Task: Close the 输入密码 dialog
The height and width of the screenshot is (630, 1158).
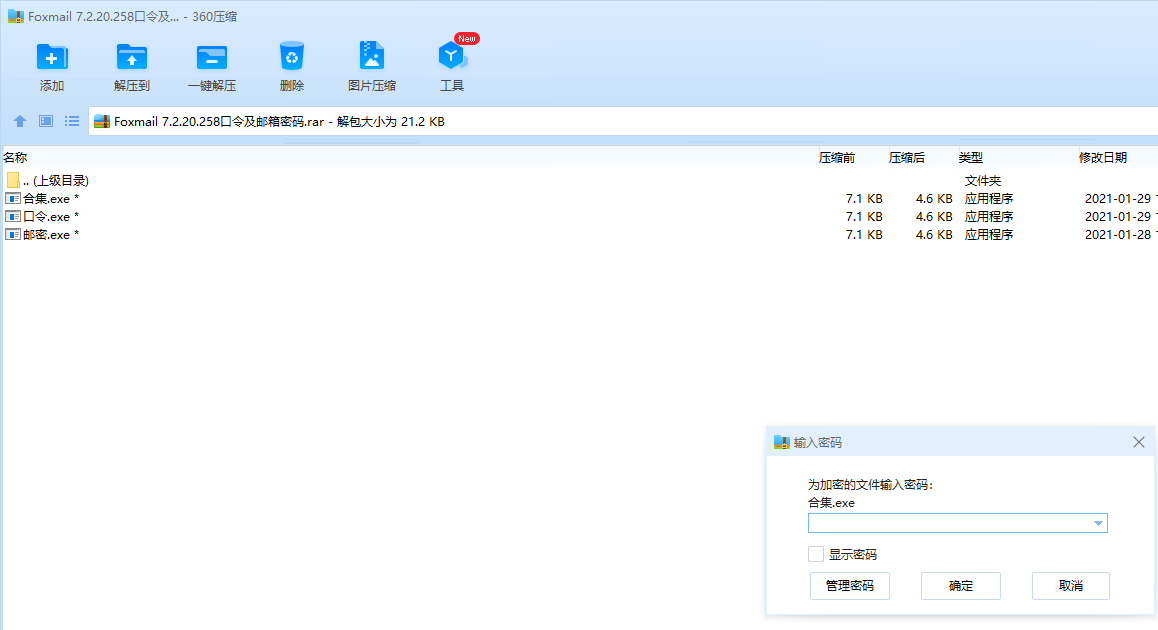Action: tap(1139, 442)
